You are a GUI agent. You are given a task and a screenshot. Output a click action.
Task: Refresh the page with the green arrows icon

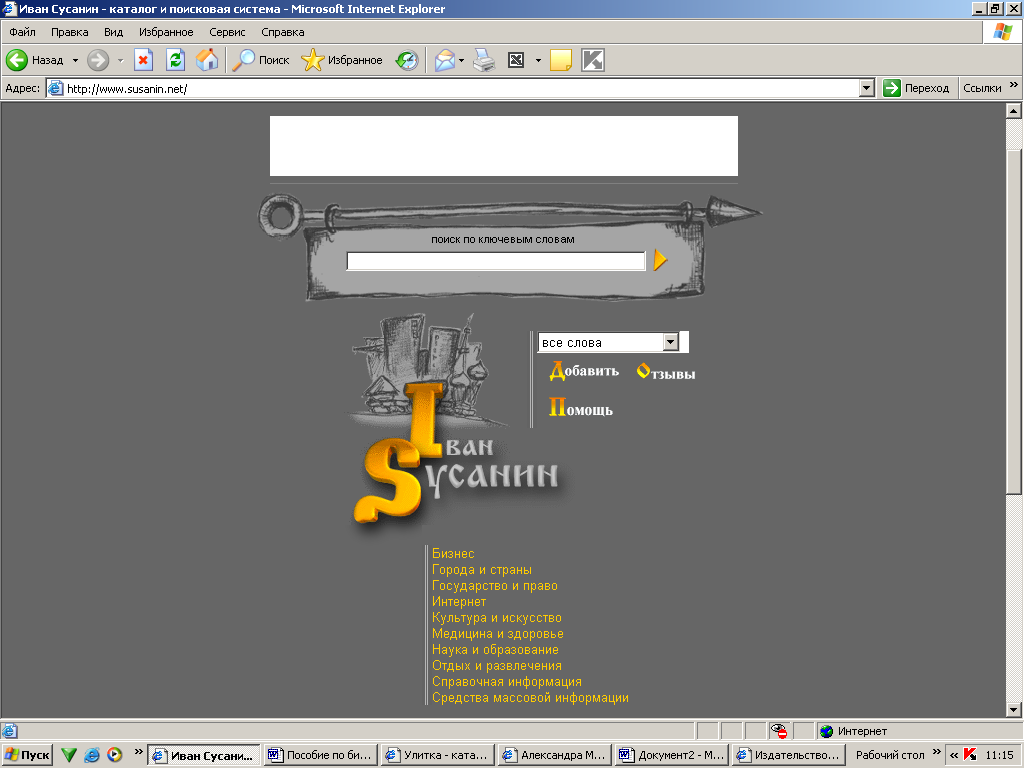[175, 60]
